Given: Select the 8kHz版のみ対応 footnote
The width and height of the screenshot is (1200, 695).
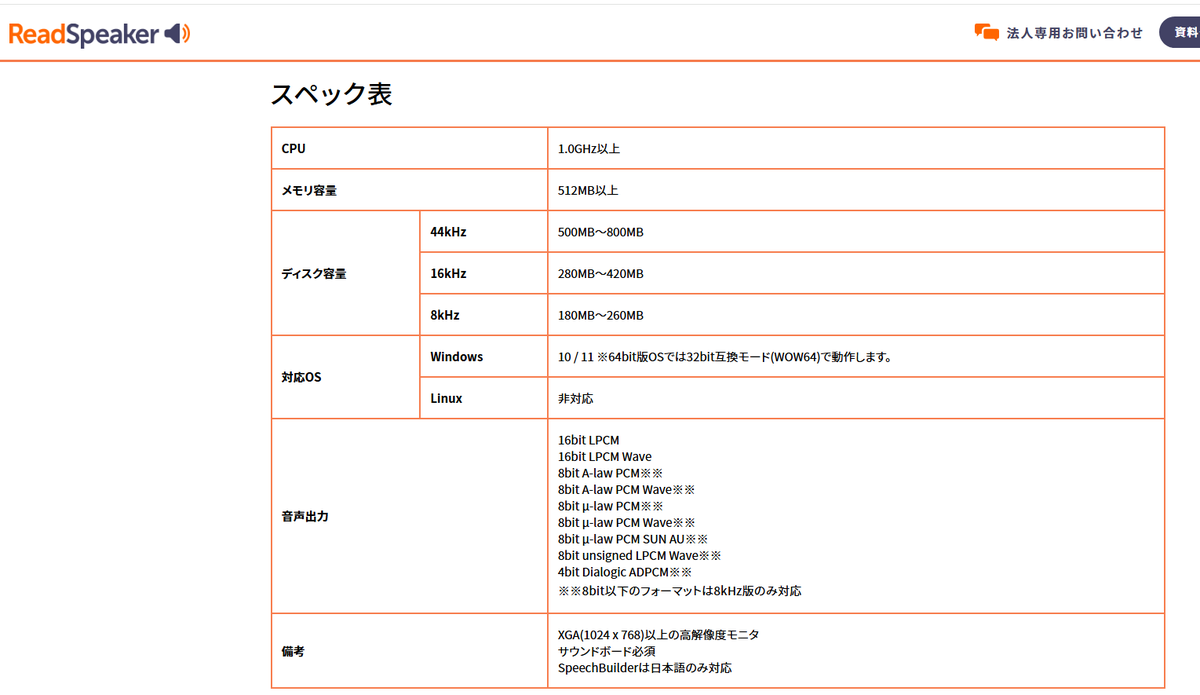Looking at the screenshot, I should [679, 591].
